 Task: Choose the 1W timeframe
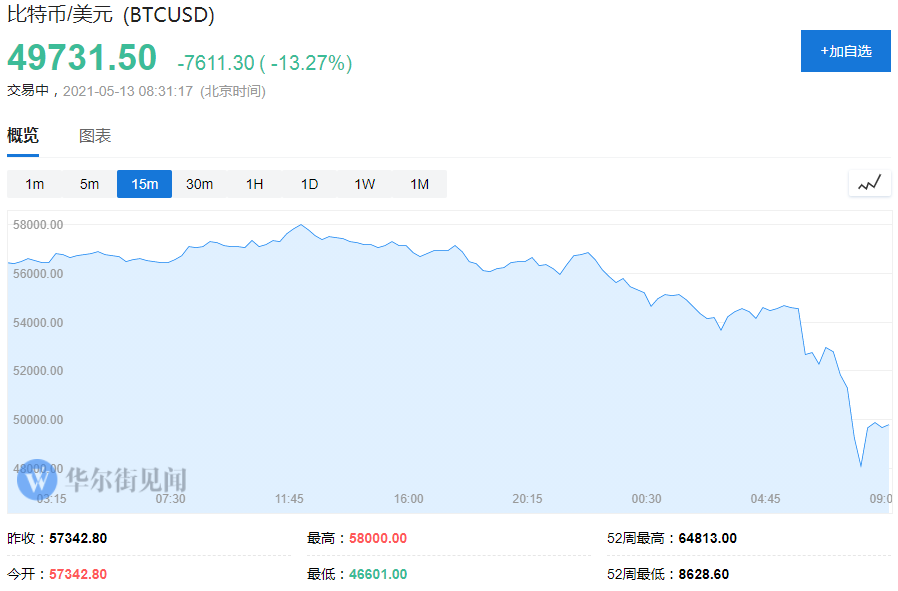(x=364, y=184)
